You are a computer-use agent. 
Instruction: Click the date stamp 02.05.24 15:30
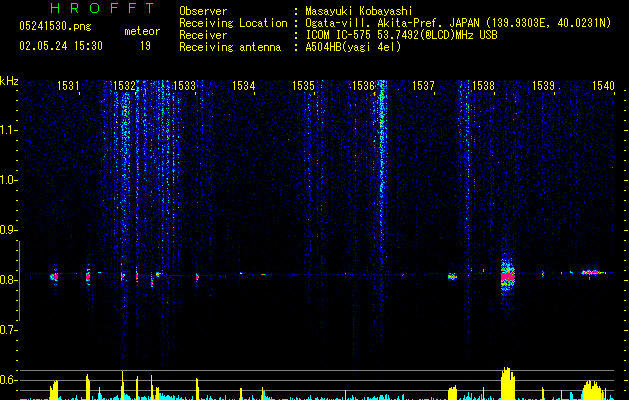61,46
